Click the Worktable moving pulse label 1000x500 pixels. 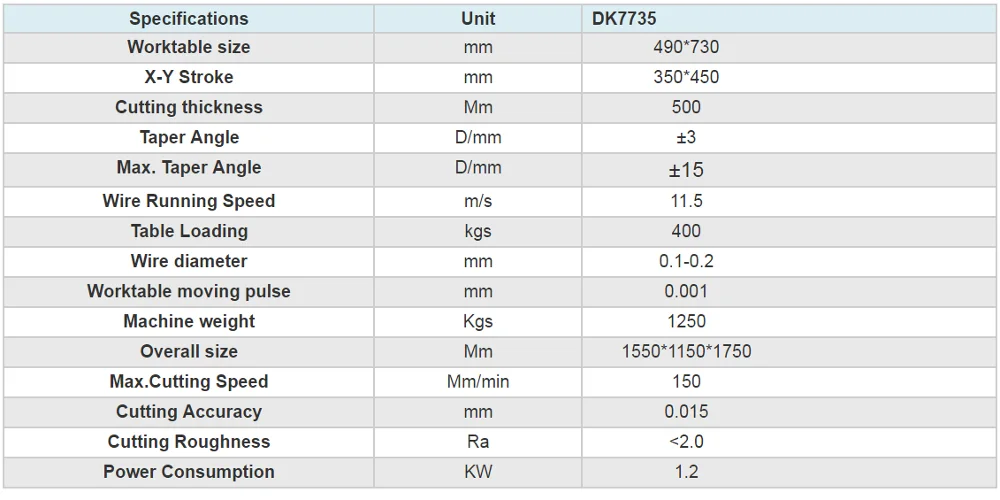pyautogui.click(x=189, y=291)
